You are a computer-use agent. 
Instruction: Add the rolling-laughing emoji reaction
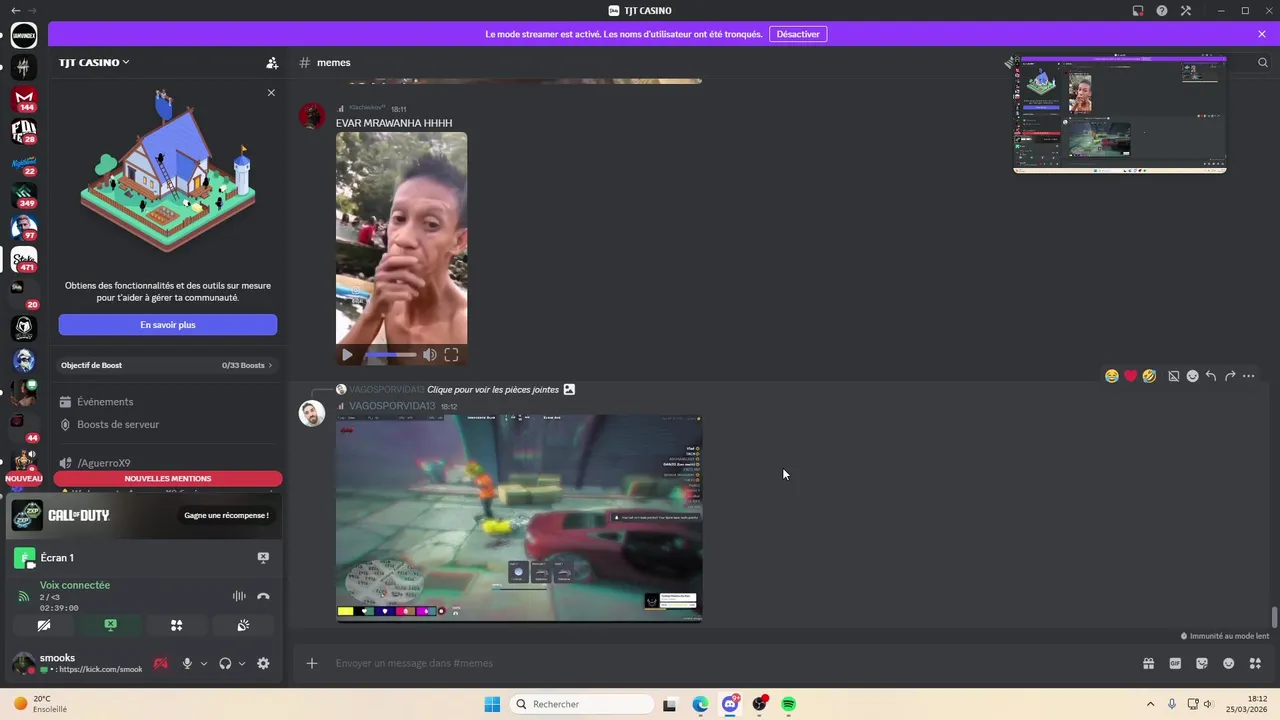[x=1150, y=376]
